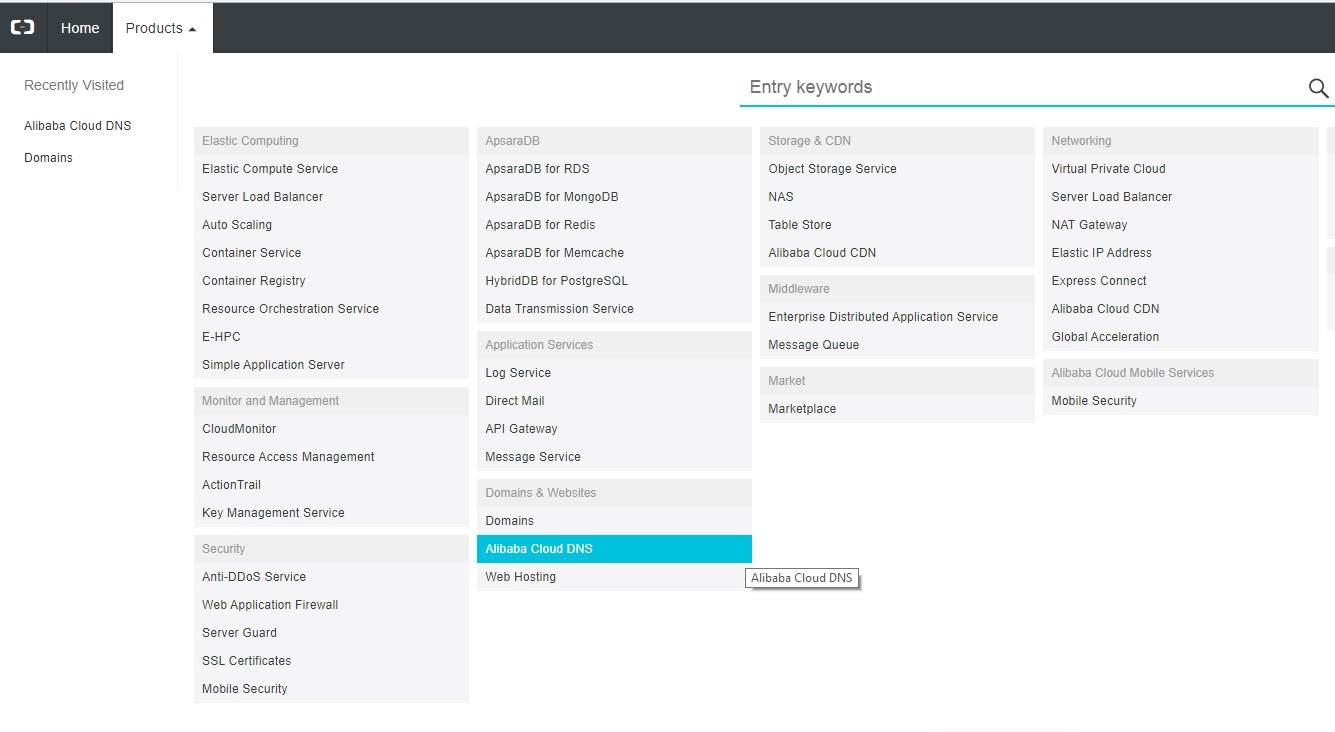
Task: Click highlighted Alibaba Cloud DNS menu entry
Action: 614,549
